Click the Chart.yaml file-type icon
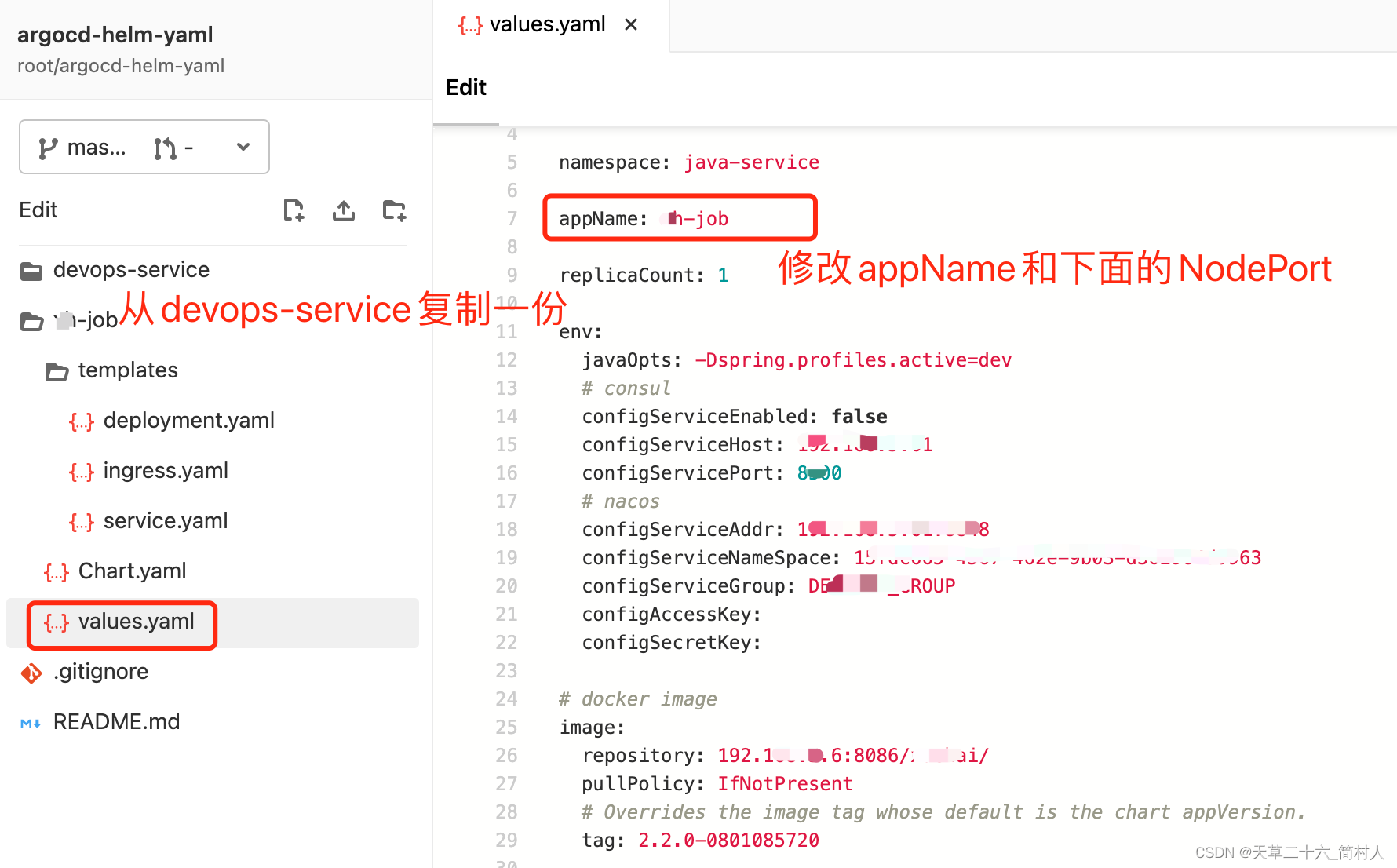 click(x=57, y=572)
